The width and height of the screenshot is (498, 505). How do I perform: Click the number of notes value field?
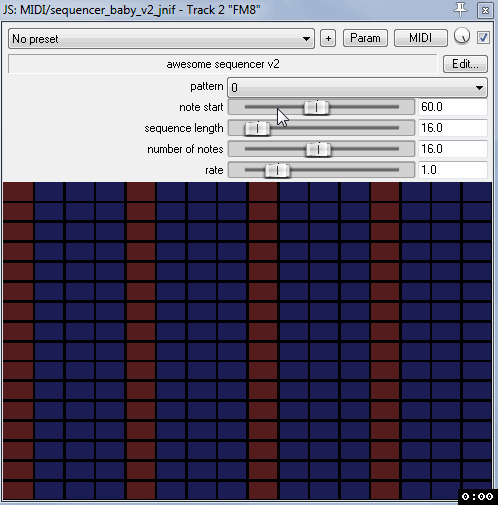point(453,149)
